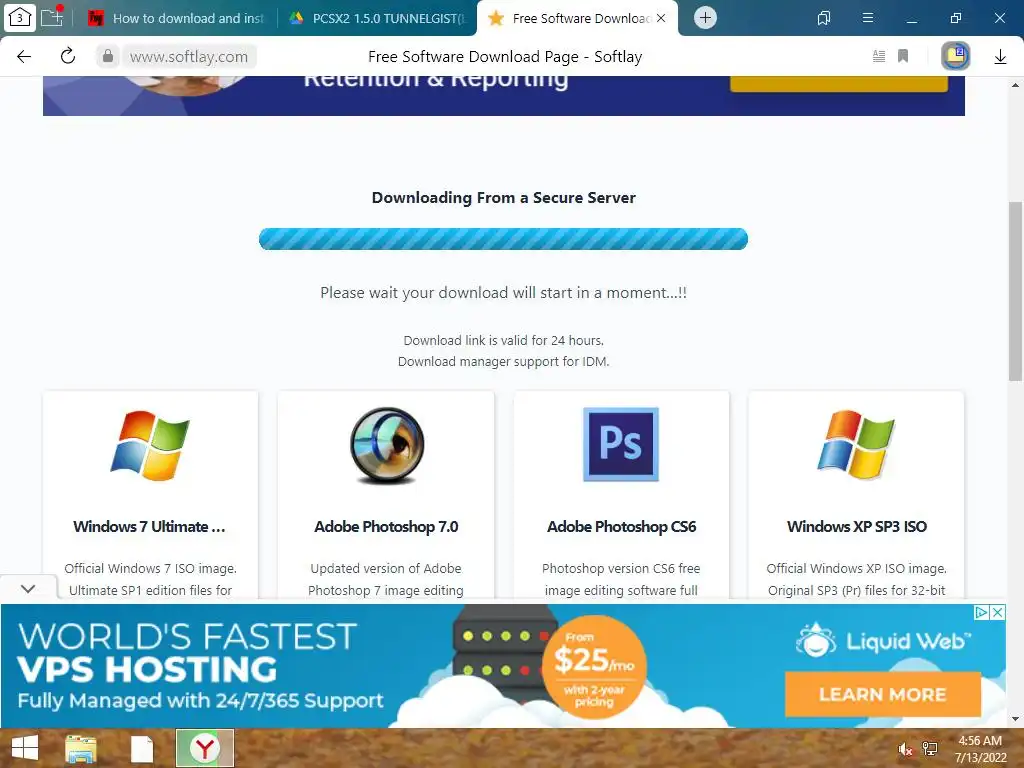Click the Yandex Browser taskbar icon
The height and width of the screenshot is (768, 1024).
coord(204,748)
